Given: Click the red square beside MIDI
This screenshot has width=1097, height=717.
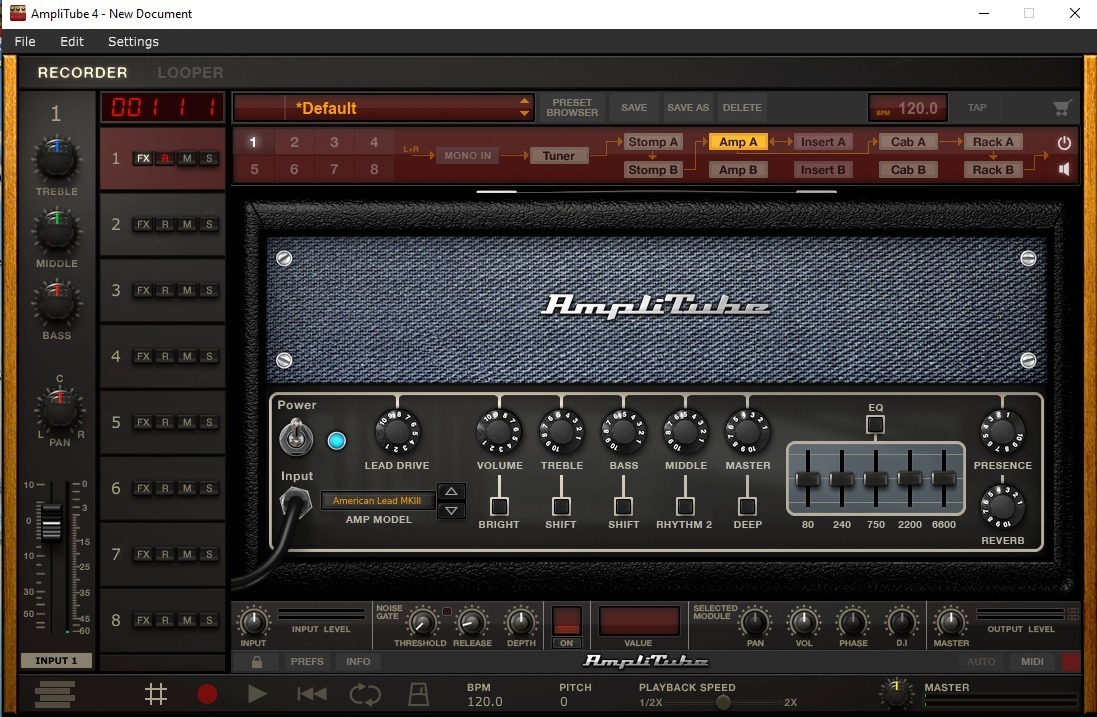Looking at the screenshot, I should (1070, 661).
